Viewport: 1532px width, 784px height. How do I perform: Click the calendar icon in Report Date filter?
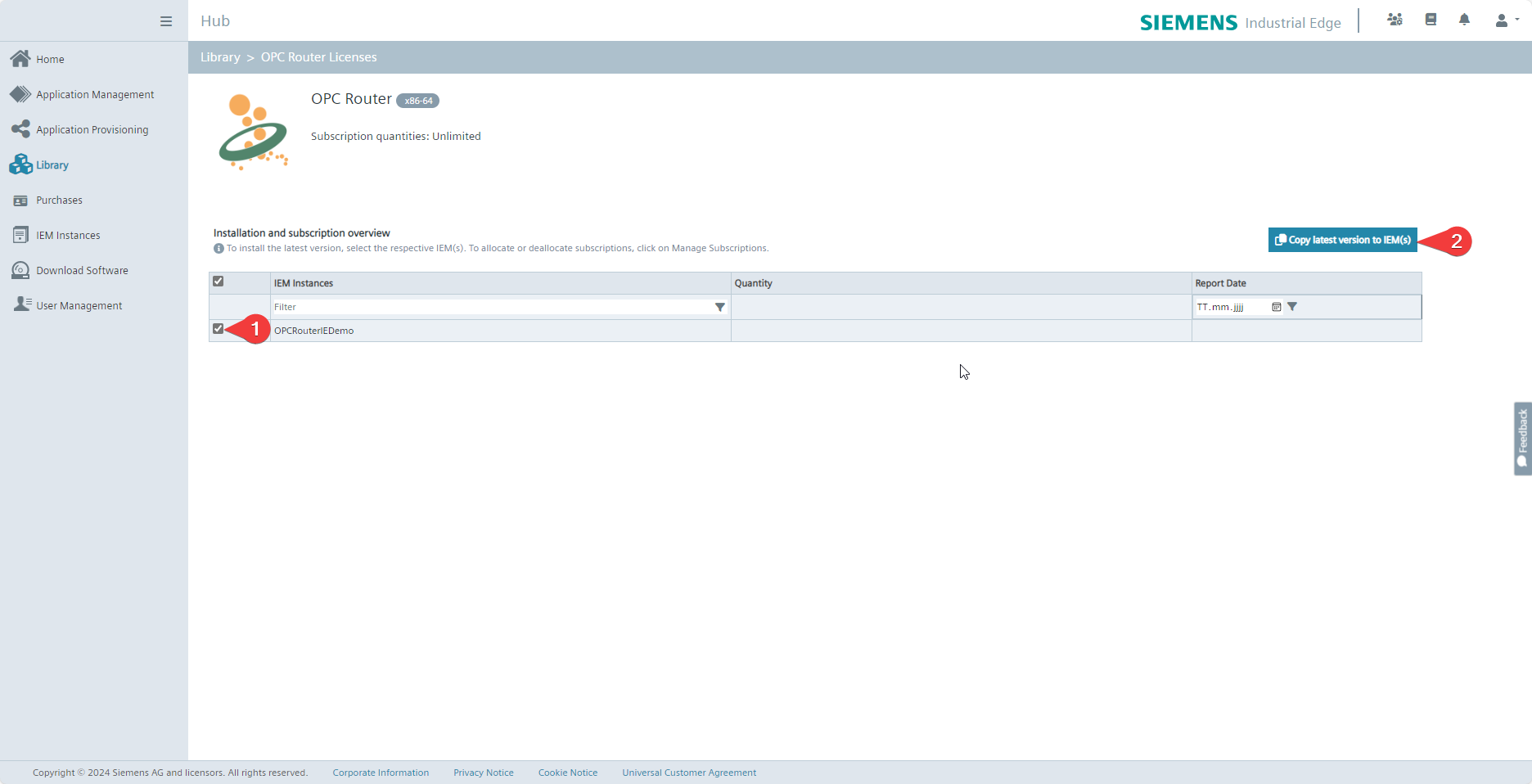1276,307
